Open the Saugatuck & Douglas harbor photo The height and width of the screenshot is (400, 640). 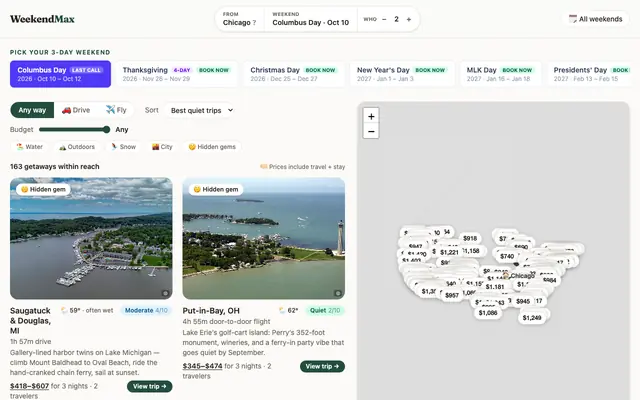click(91, 238)
